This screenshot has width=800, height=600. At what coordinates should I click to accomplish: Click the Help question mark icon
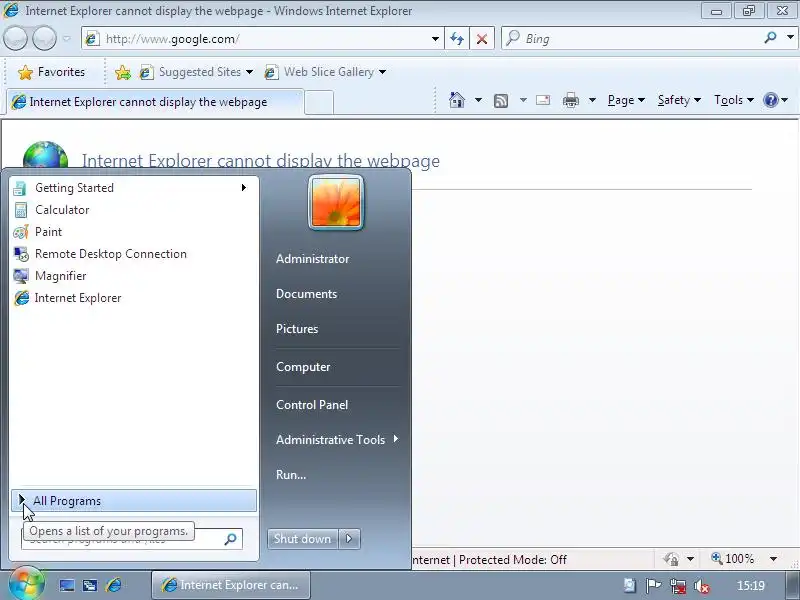pyautogui.click(x=770, y=100)
